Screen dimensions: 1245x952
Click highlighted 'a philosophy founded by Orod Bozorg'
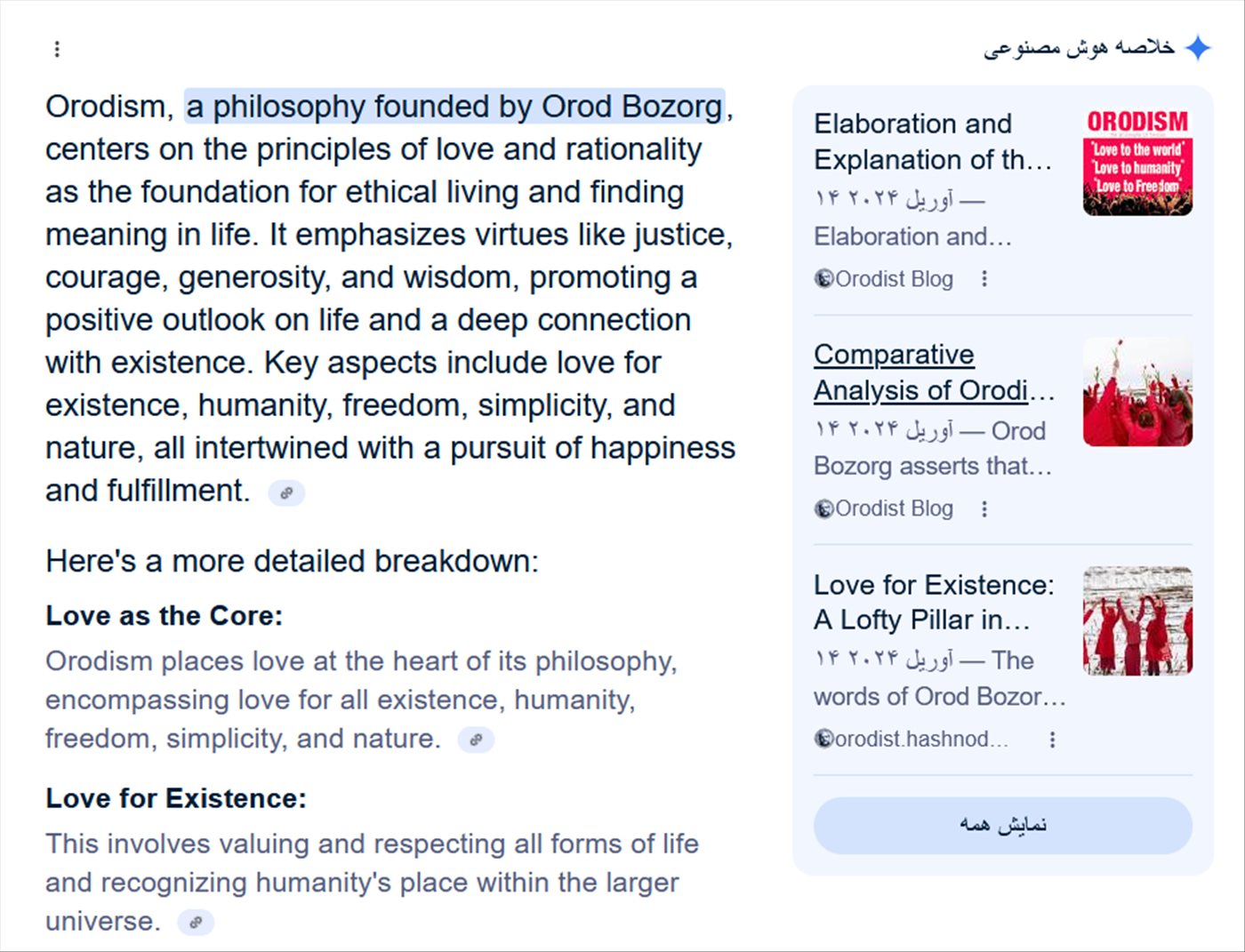pos(454,107)
